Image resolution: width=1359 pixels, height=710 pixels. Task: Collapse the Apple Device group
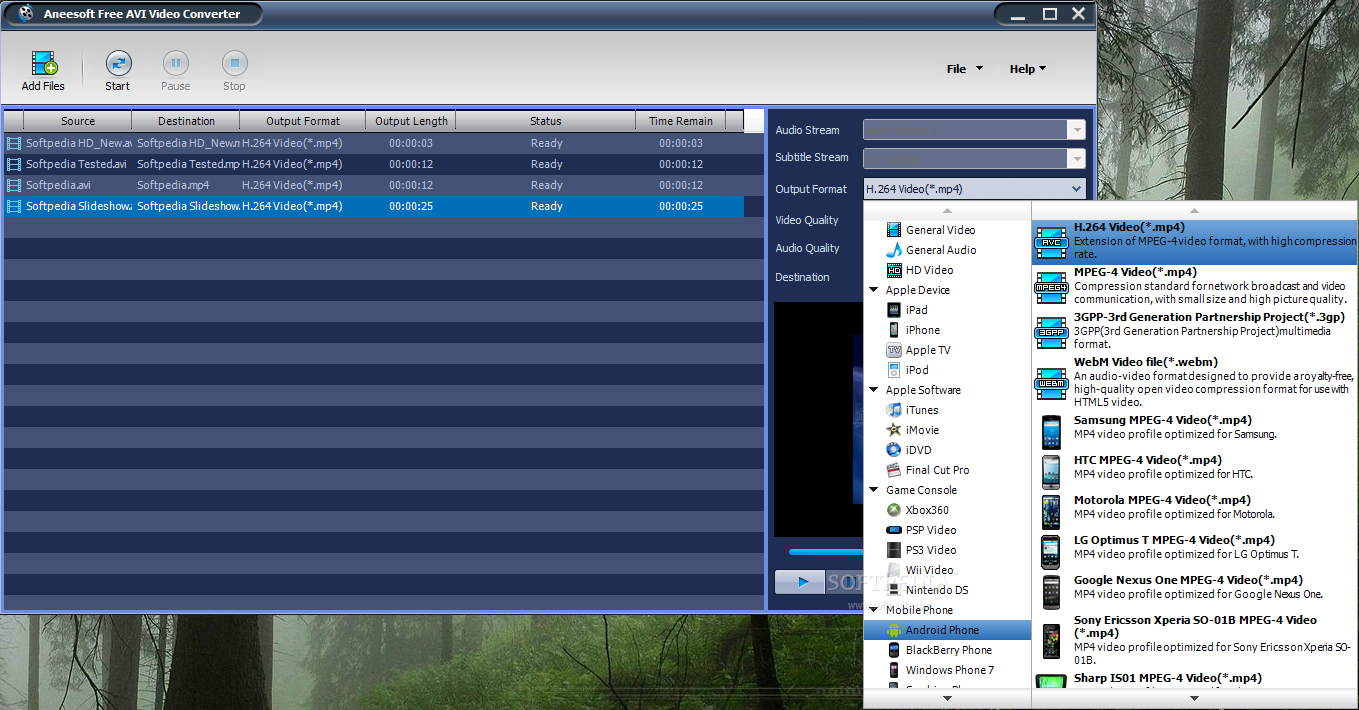(x=874, y=290)
